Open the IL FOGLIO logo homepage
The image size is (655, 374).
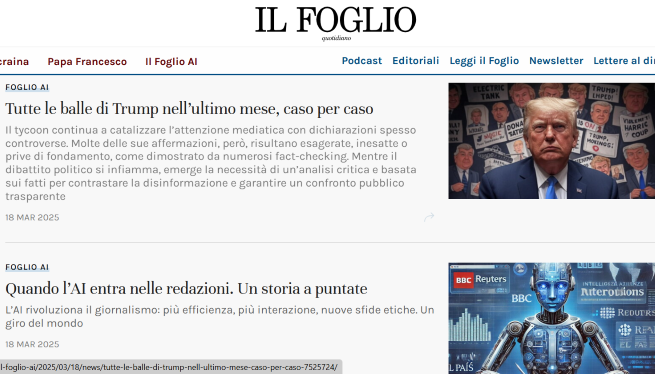[335, 23]
